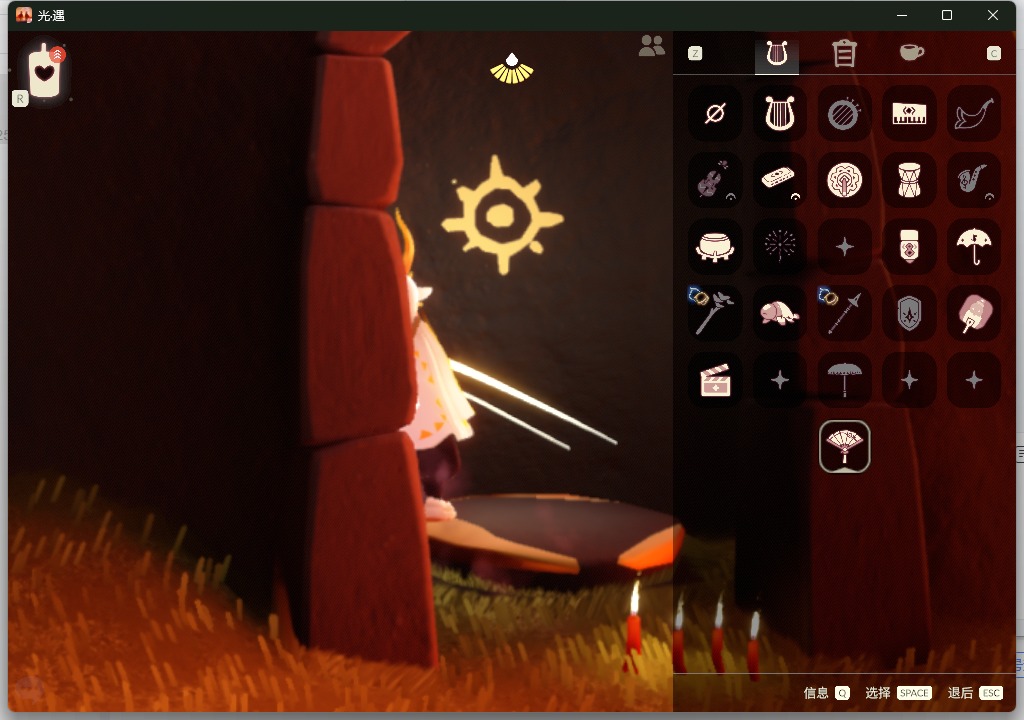Screen dimensions: 1024x720
Task: Click 退后 back button
Action: point(960,693)
